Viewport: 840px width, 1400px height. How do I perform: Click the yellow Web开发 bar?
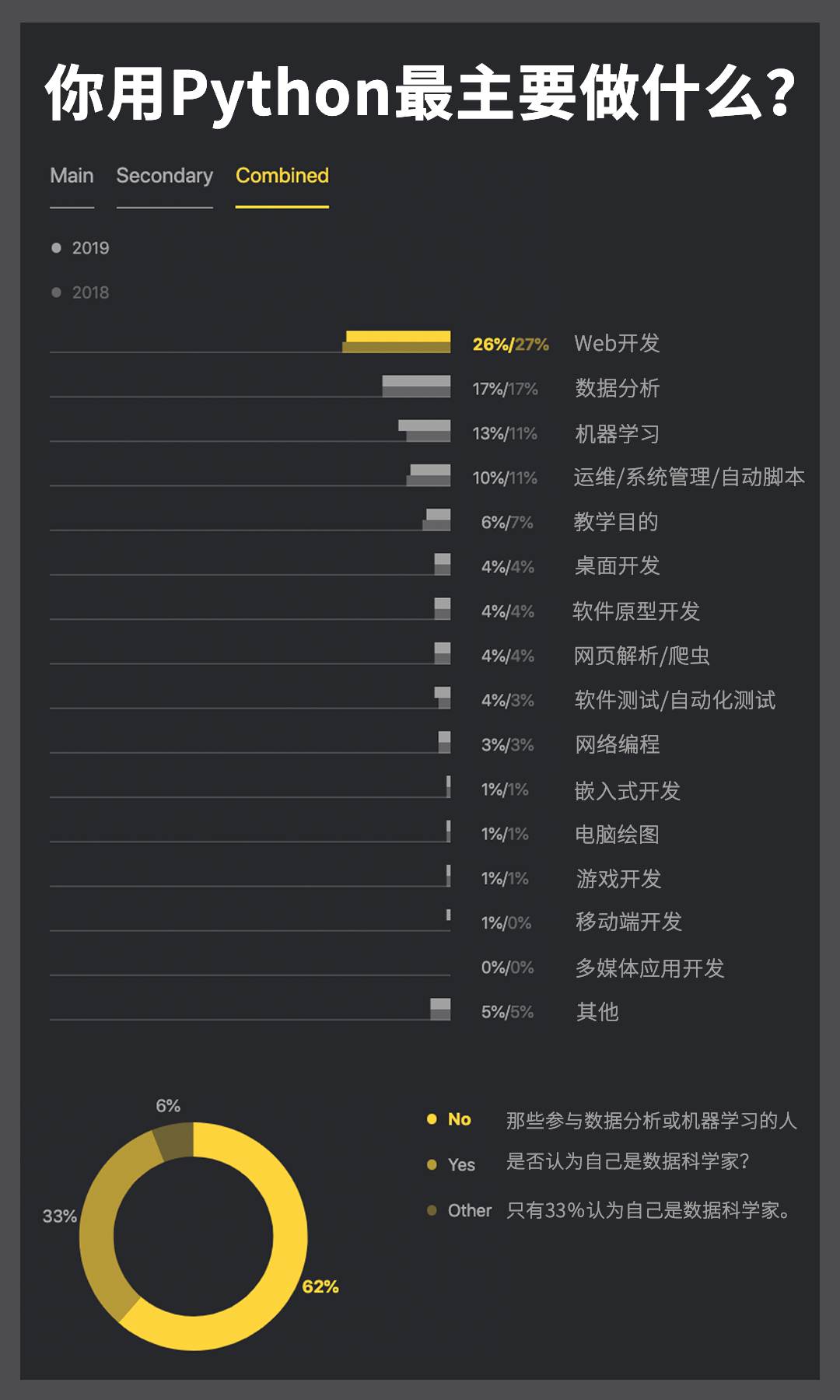[397, 341]
